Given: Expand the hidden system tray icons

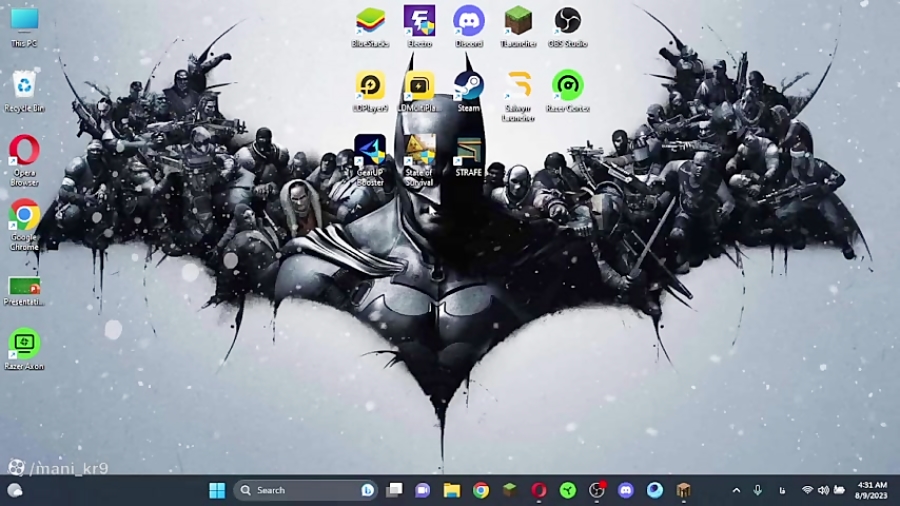Looking at the screenshot, I should pyautogui.click(x=736, y=491).
